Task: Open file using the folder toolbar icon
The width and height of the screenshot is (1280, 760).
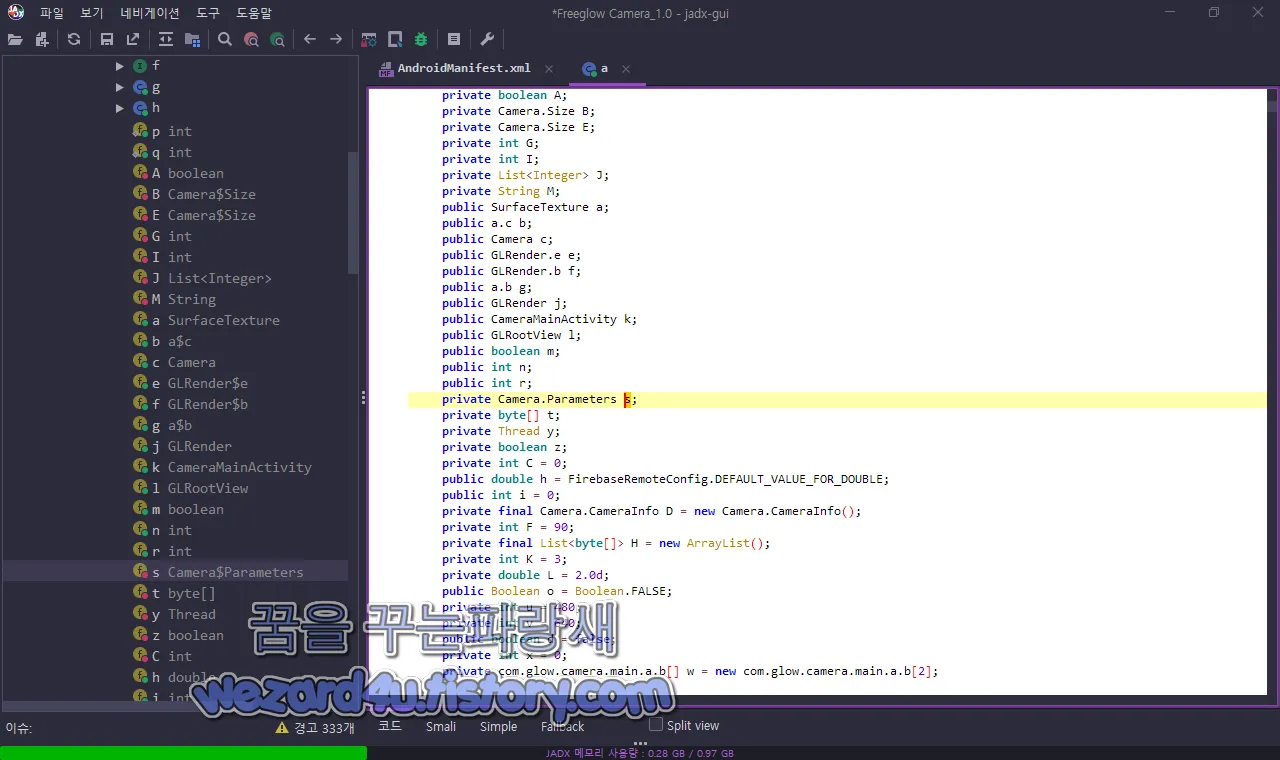Action: [15, 39]
